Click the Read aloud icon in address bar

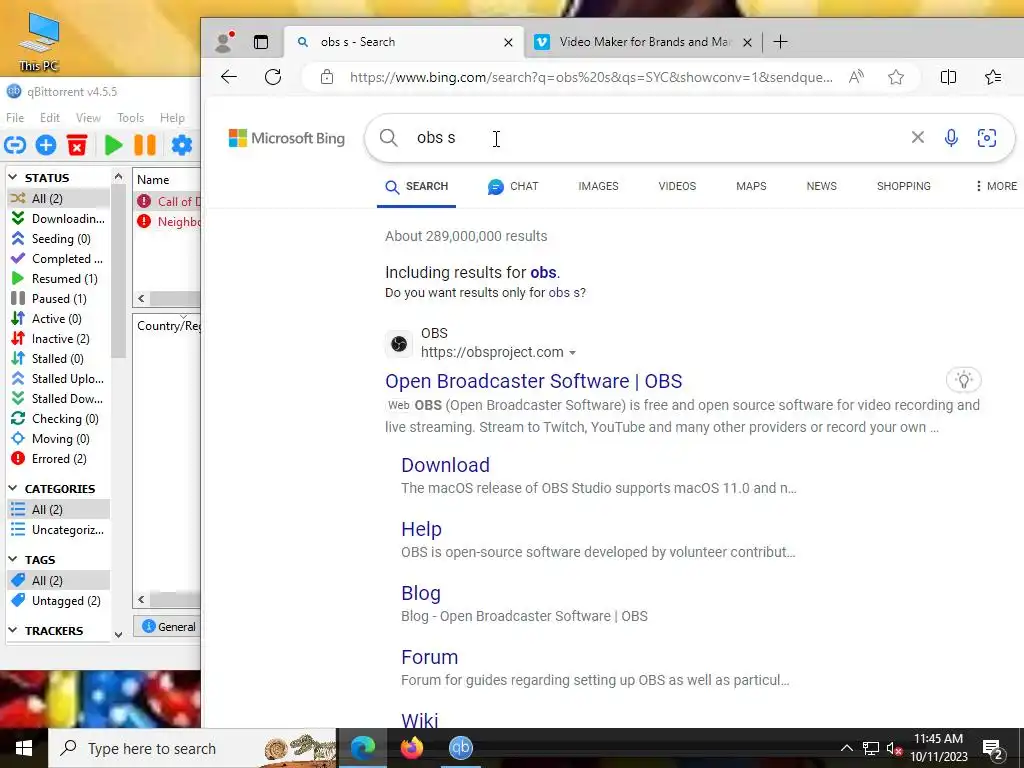tap(856, 77)
